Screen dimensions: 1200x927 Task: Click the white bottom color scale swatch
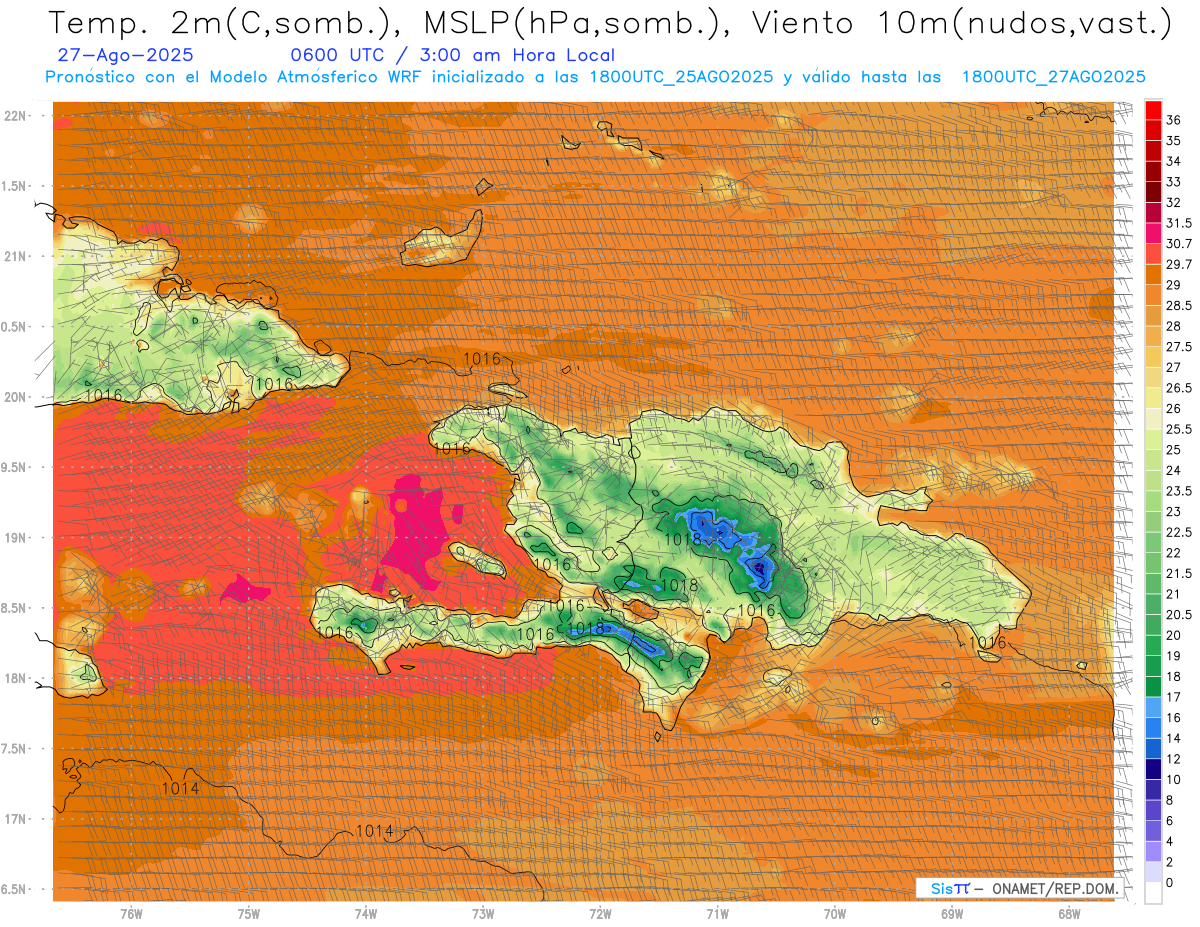[1153, 893]
